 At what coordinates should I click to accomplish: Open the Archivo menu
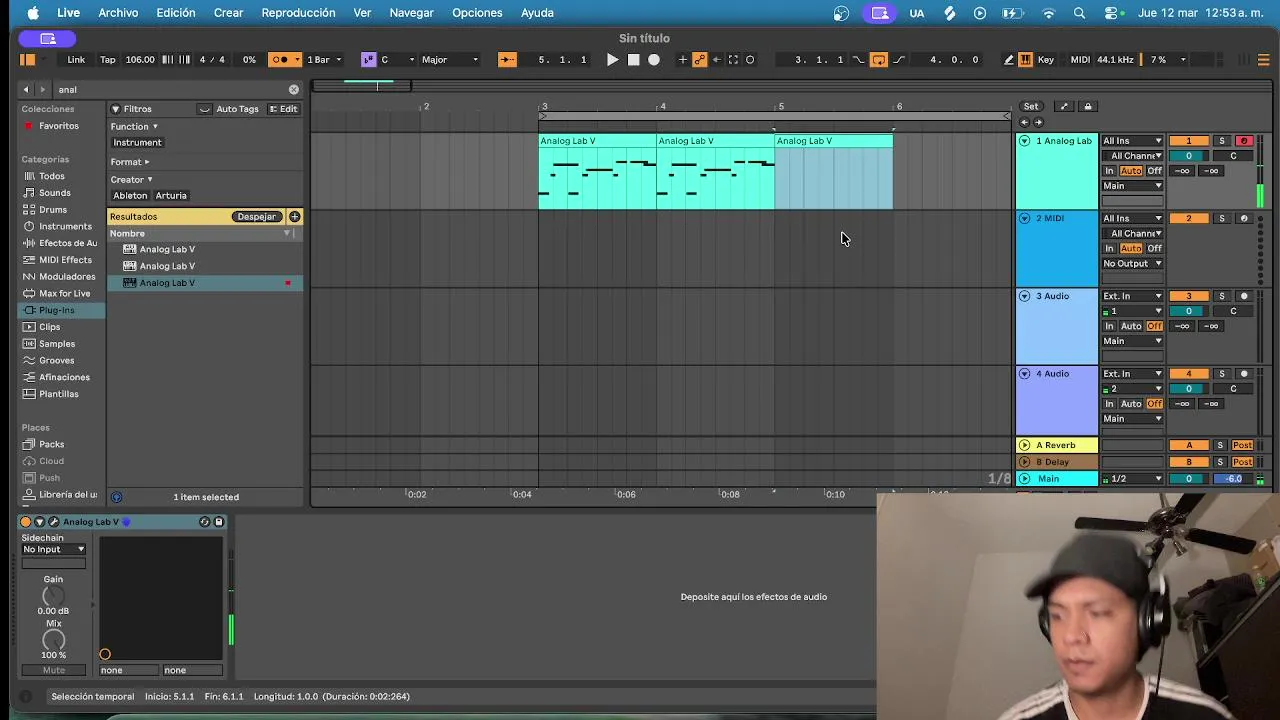tap(118, 13)
